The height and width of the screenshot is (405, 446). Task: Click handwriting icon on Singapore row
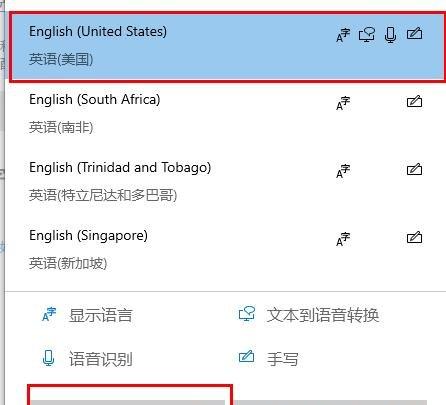[x=414, y=237]
